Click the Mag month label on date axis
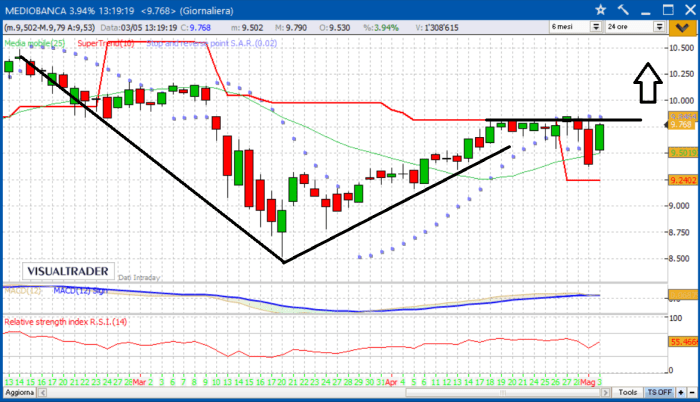This screenshot has width=700, height=402. pos(588,382)
